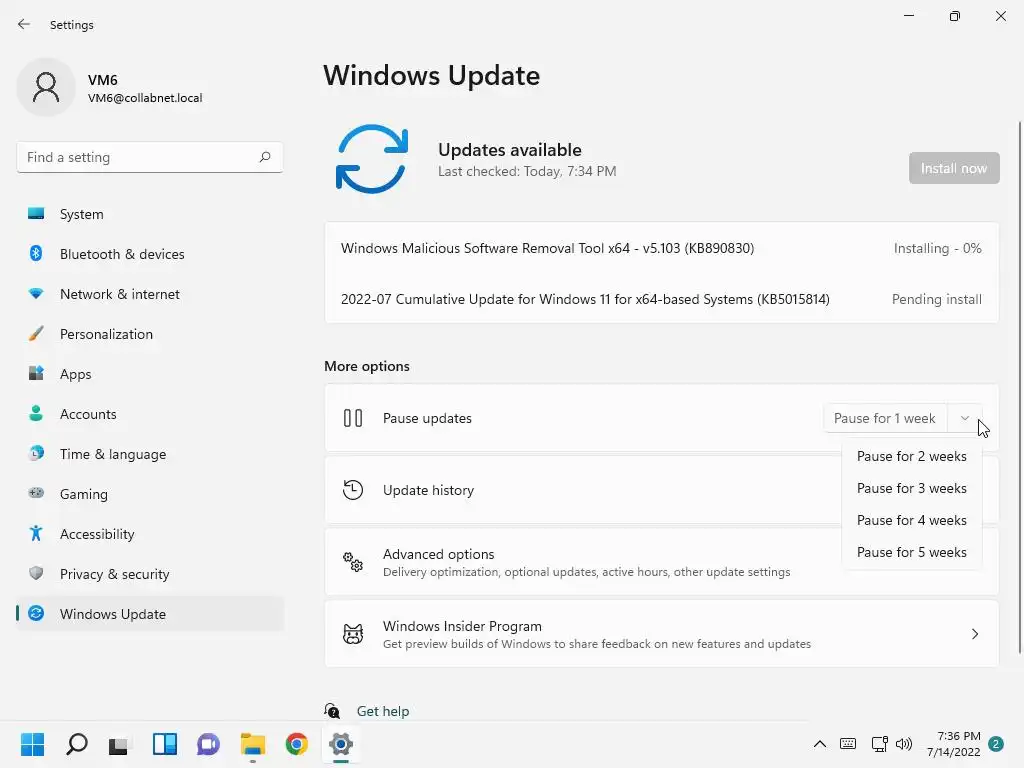Click the Windows Insider Program cat icon
The height and width of the screenshot is (768, 1024).
(353, 633)
